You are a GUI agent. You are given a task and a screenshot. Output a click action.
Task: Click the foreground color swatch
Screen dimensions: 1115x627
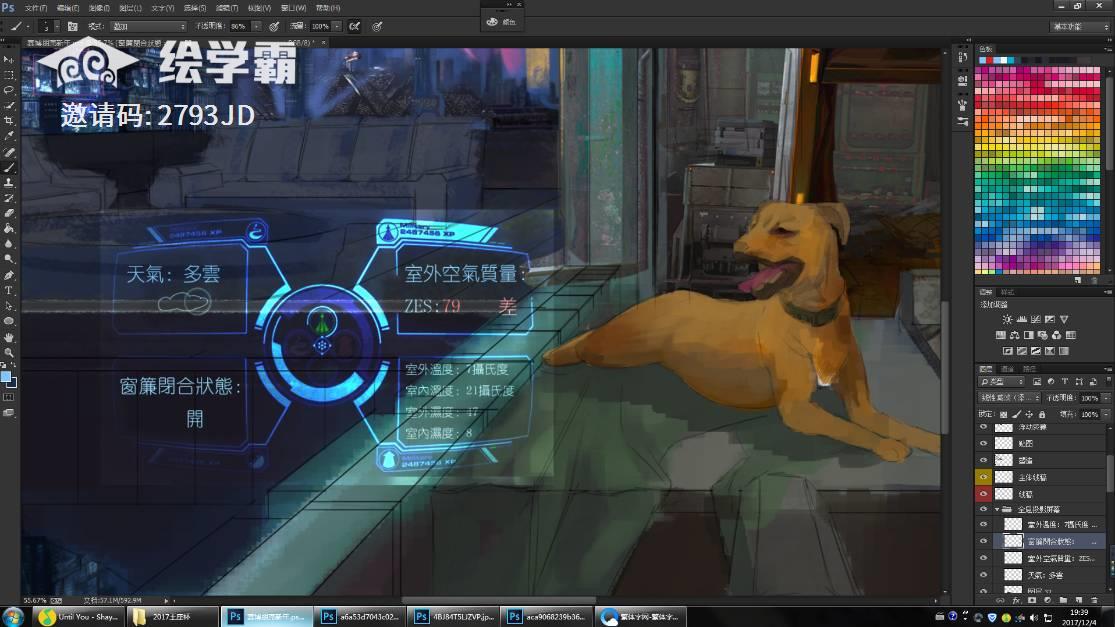(5, 377)
